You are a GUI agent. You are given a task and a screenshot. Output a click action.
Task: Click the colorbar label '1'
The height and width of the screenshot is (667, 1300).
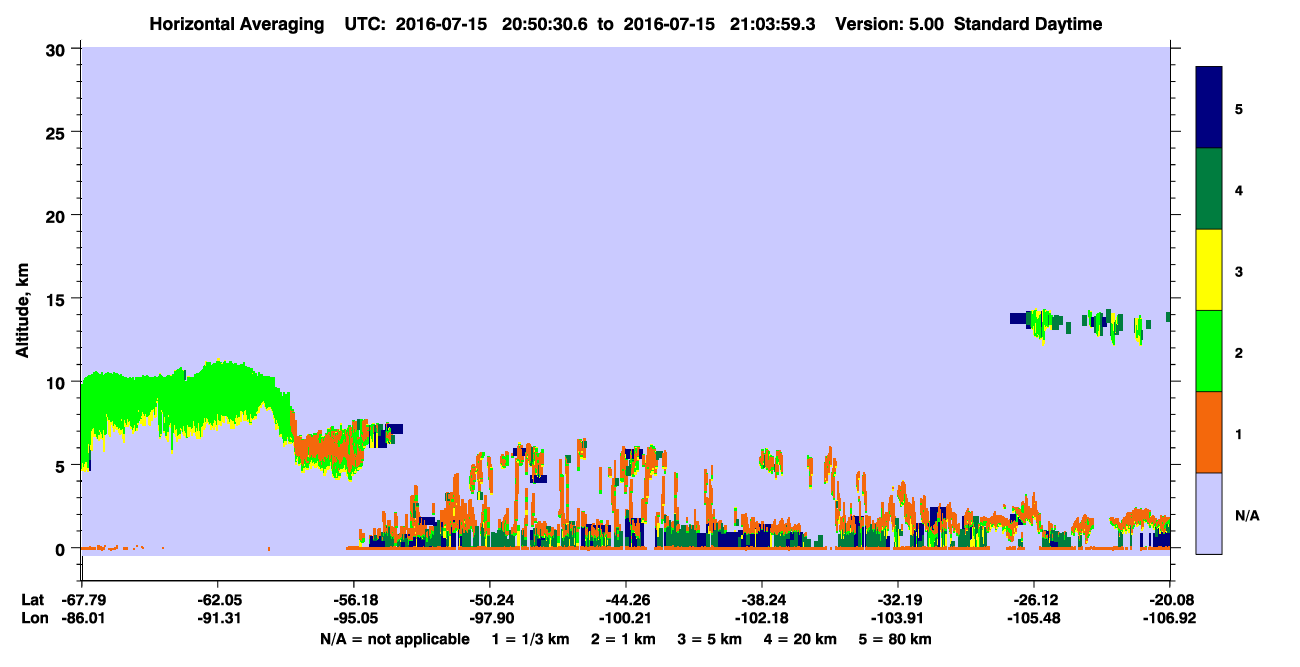click(1239, 433)
